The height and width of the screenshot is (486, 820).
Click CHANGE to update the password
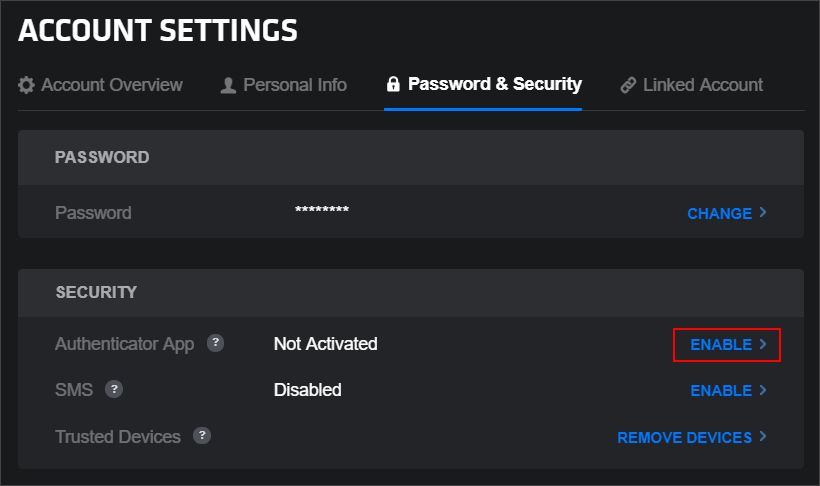pyautogui.click(x=719, y=213)
